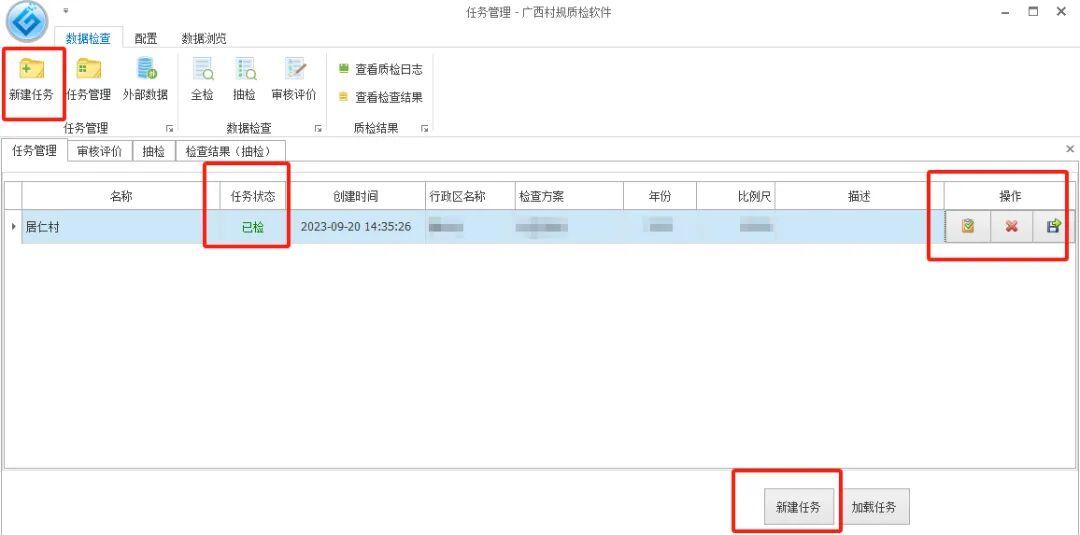Minimize the application window

pos(1006,11)
